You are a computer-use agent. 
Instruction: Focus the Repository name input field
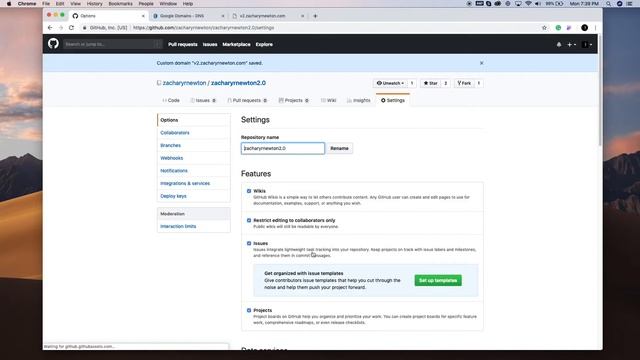283,148
